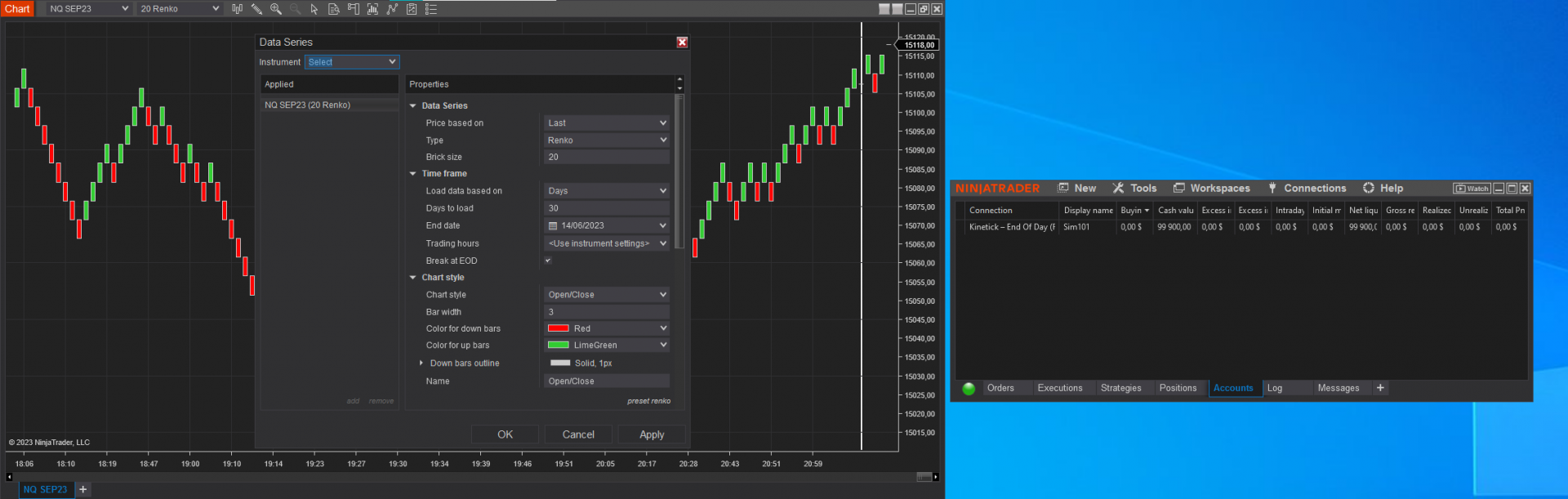The image size is (1568, 499).
Task: Click the Watch video button in Control Center
Action: [x=1472, y=189]
